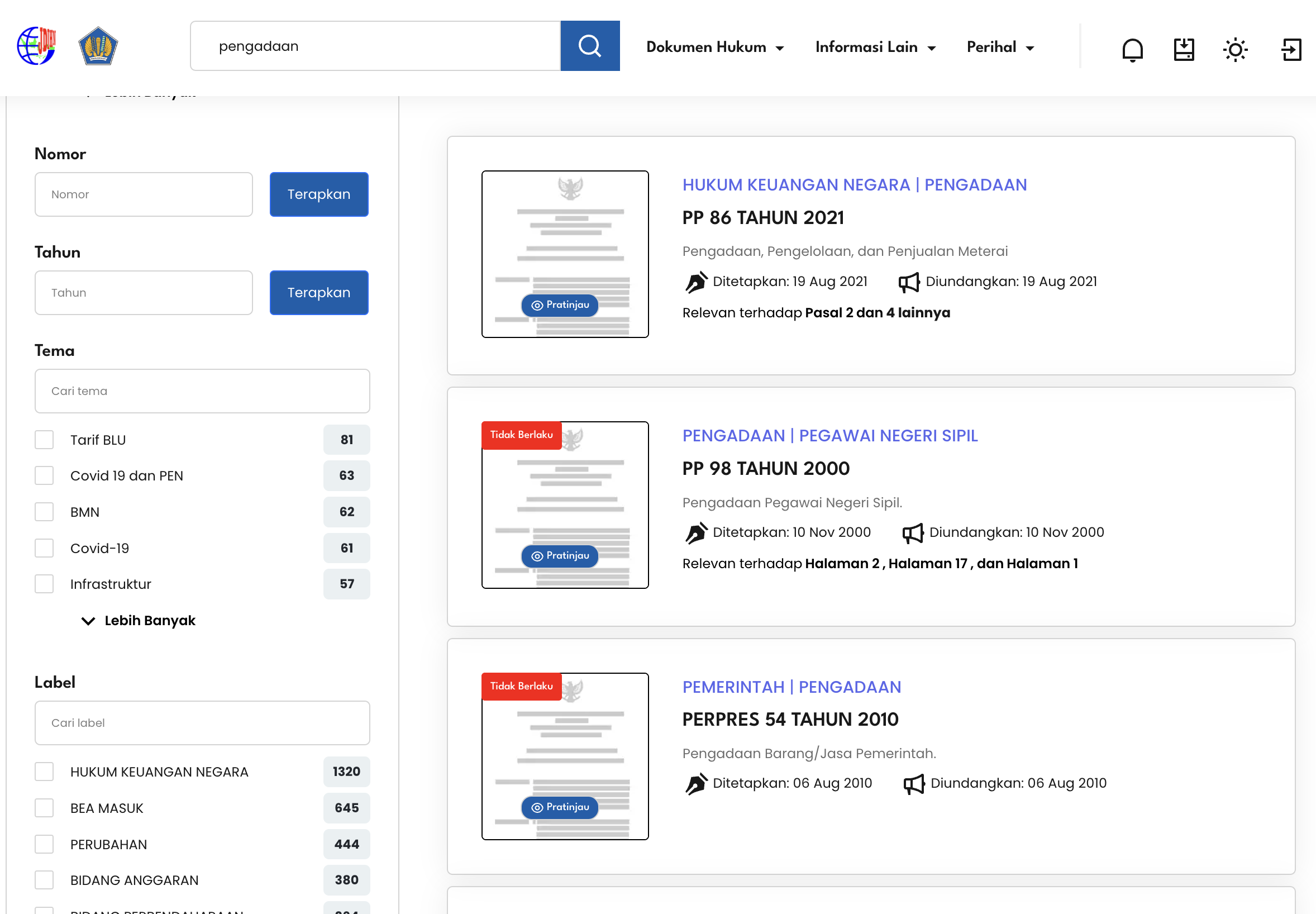Click the saved documents download icon
This screenshot has height=914, width=1316.
click(1183, 49)
